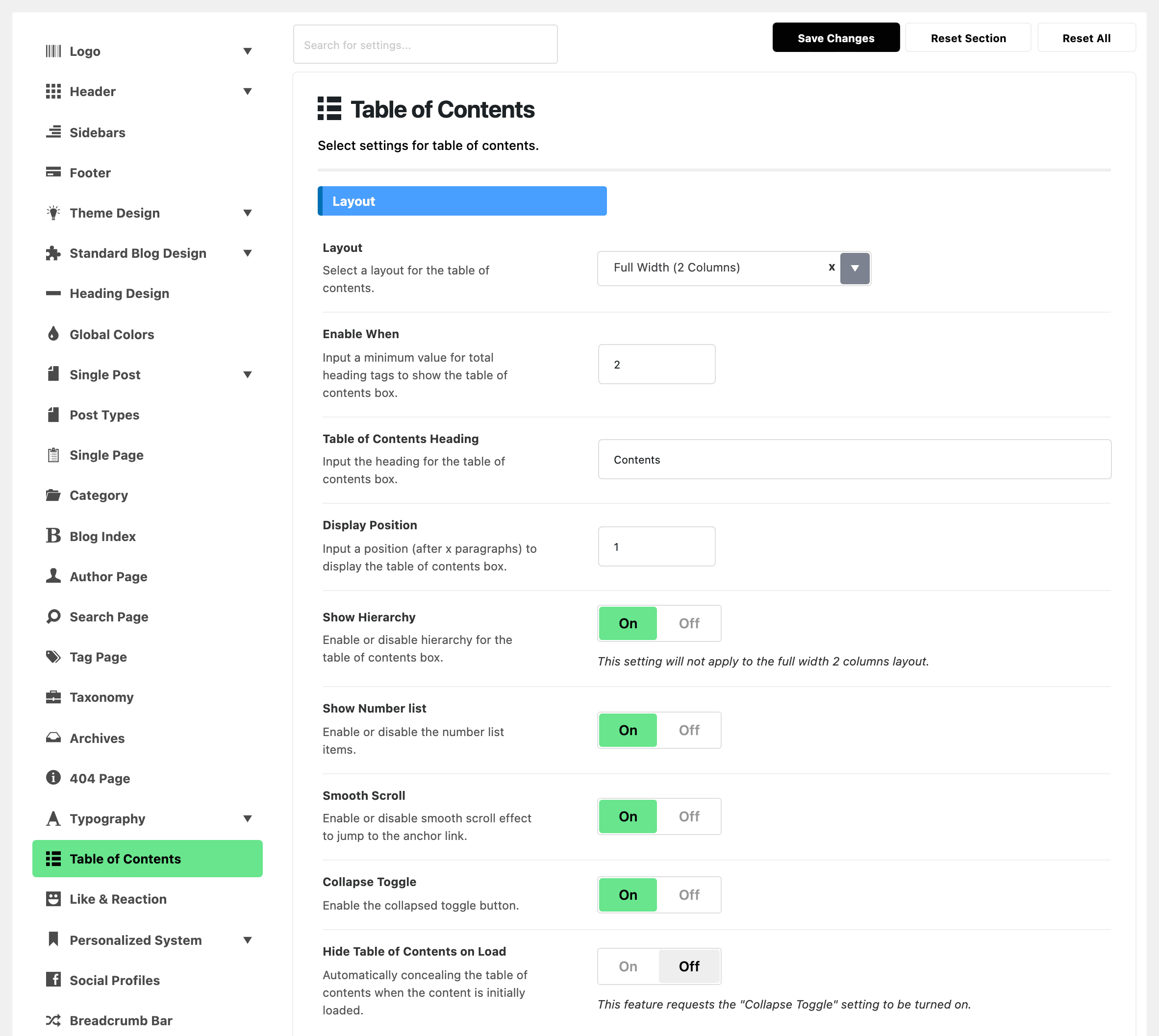Click the Header grid icon

click(x=53, y=92)
